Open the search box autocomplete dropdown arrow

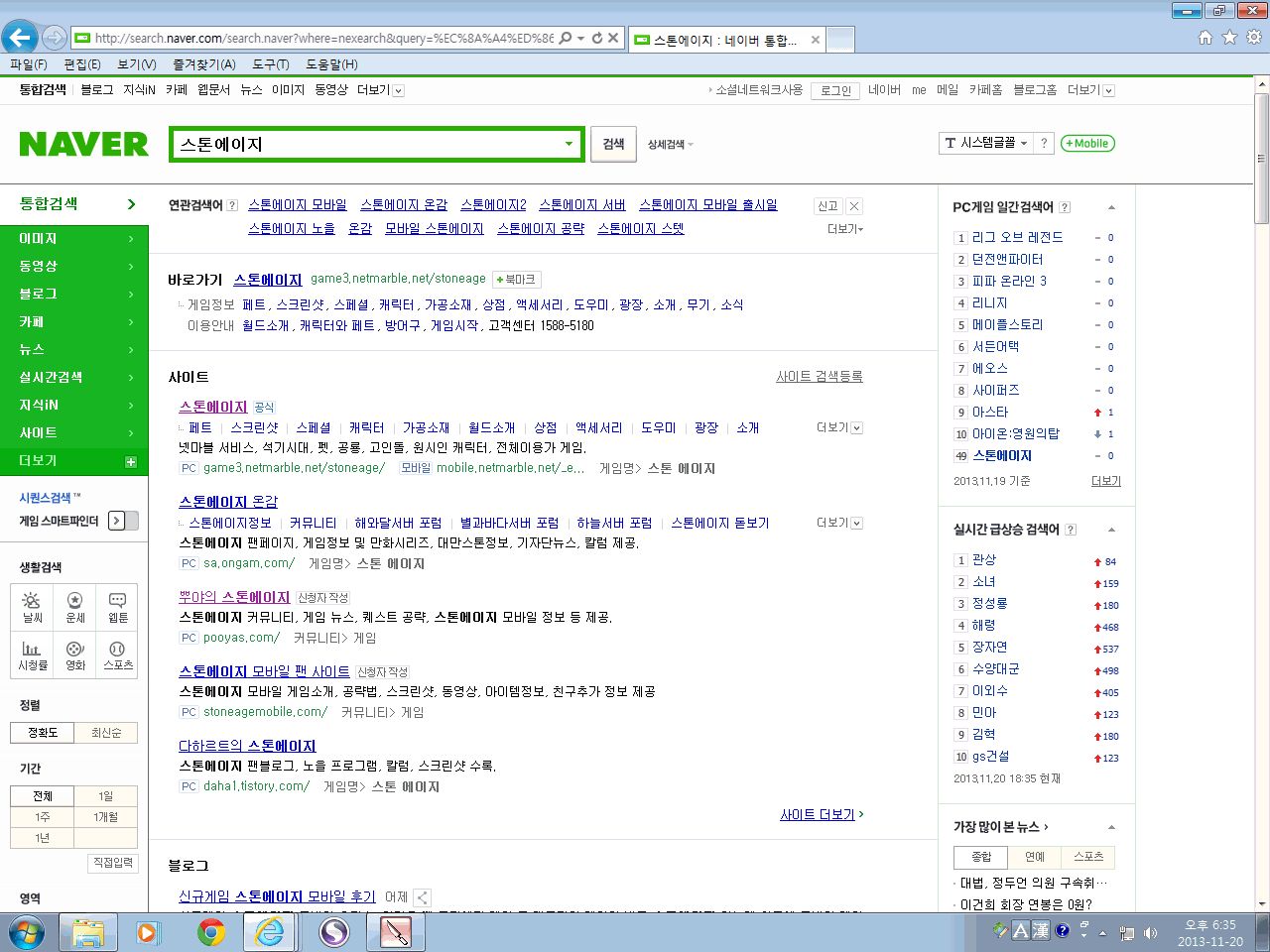click(x=569, y=145)
